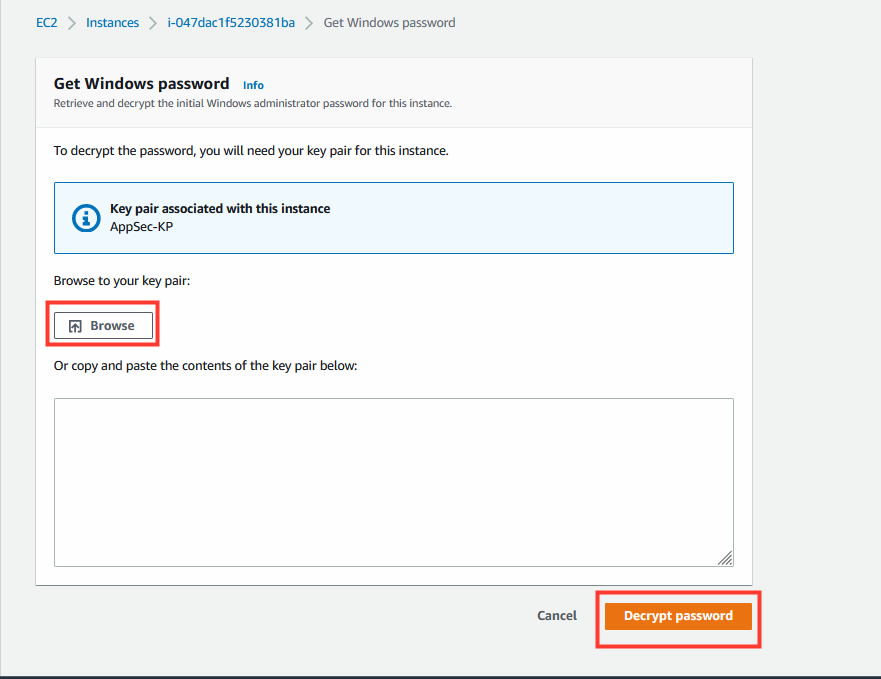The height and width of the screenshot is (679, 881).
Task: Click the upload icon inside Browse button
Action: [75, 326]
